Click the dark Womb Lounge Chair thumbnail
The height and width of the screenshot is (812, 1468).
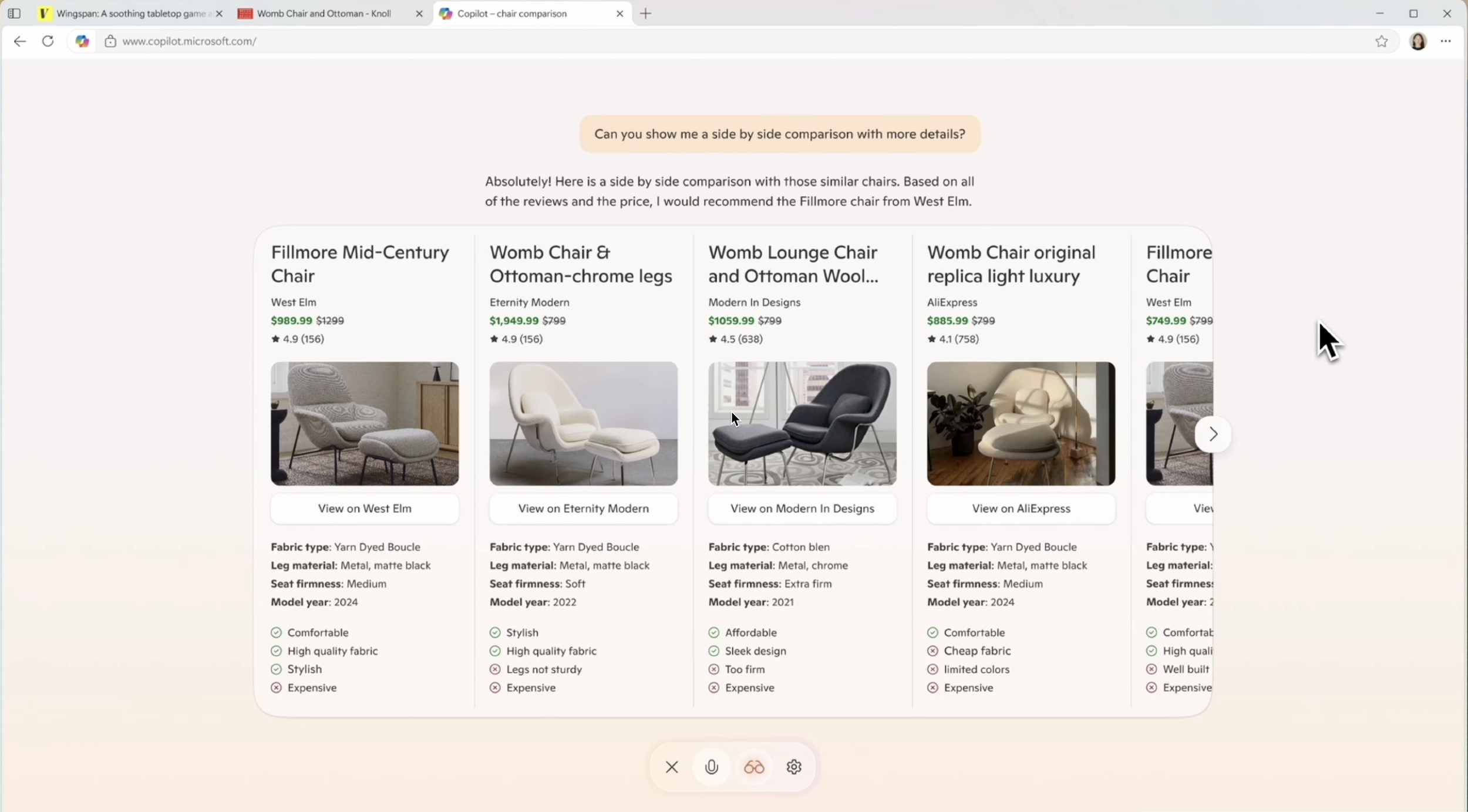click(x=802, y=423)
